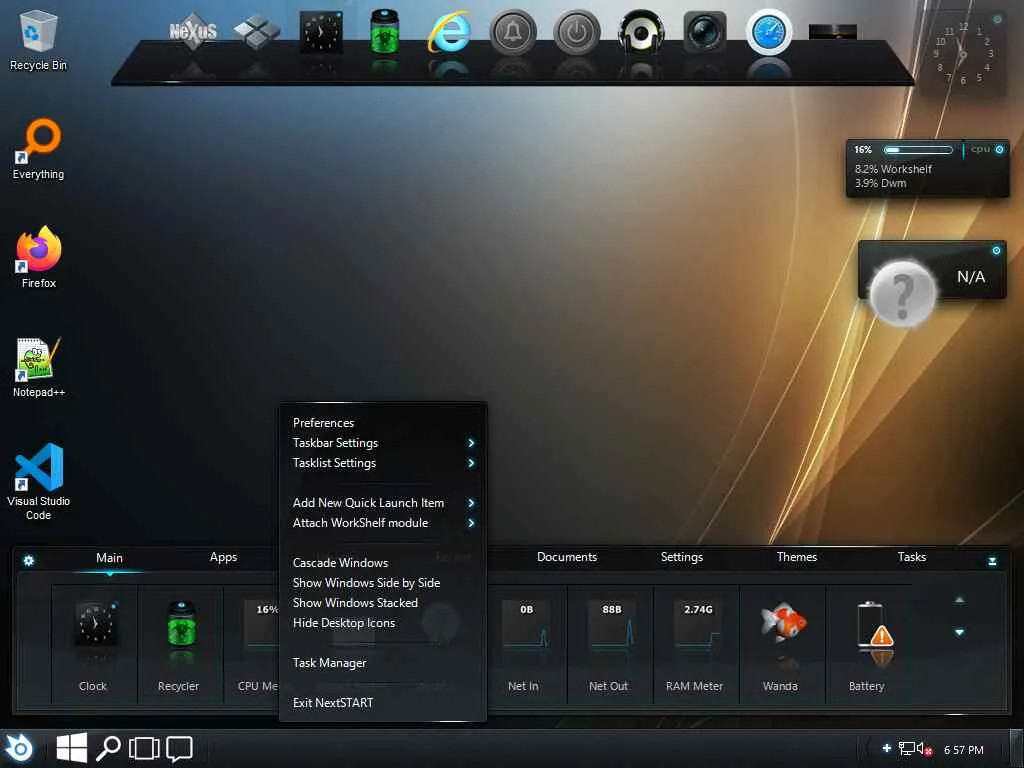Open the blue speedometer dock icon
The width and height of the screenshot is (1024, 768).
pyautogui.click(x=769, y=31)
